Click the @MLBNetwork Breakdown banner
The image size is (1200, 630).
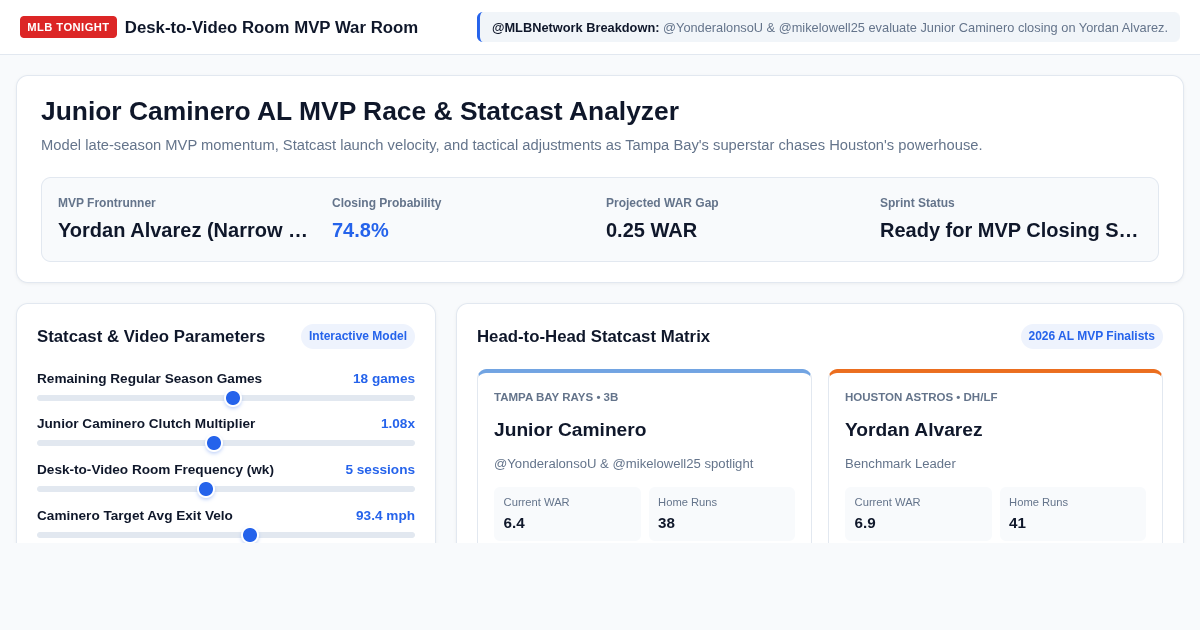pyautogui.click(x=829, y=27)
